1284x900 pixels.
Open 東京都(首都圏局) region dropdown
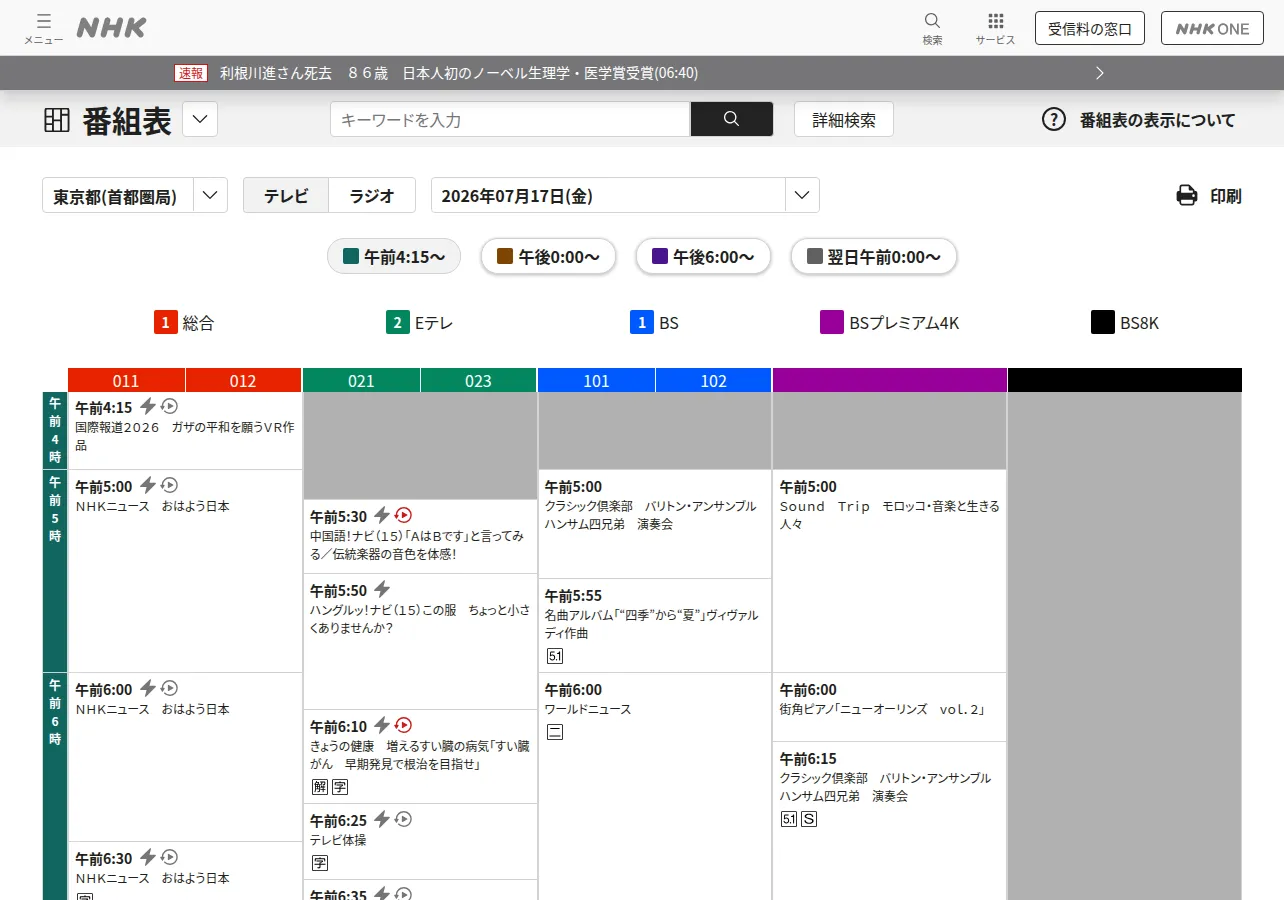tap(135, 195)
